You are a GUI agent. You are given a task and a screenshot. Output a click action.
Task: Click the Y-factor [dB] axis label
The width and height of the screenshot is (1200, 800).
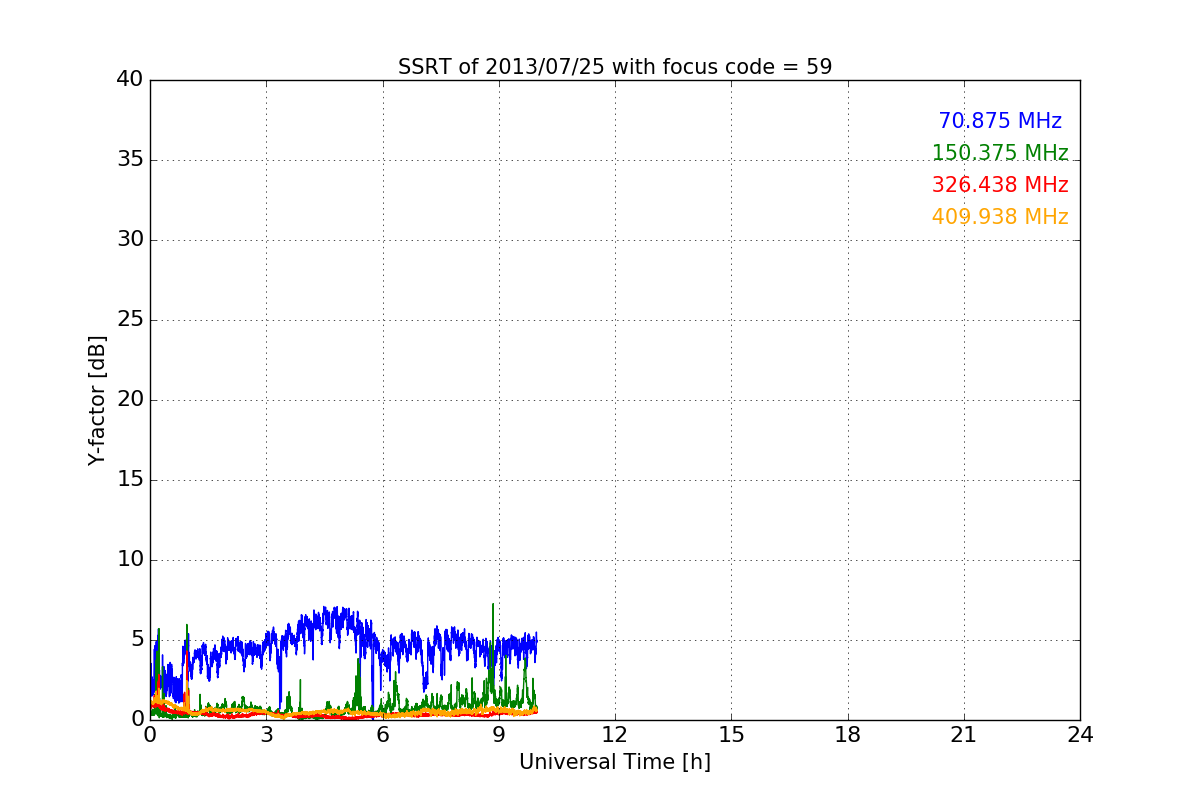click(x=97, y=400)
